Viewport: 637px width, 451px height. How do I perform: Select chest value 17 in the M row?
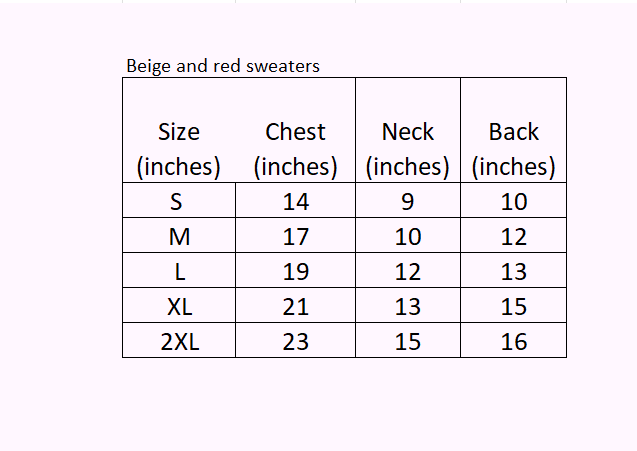tap(296, 237)
